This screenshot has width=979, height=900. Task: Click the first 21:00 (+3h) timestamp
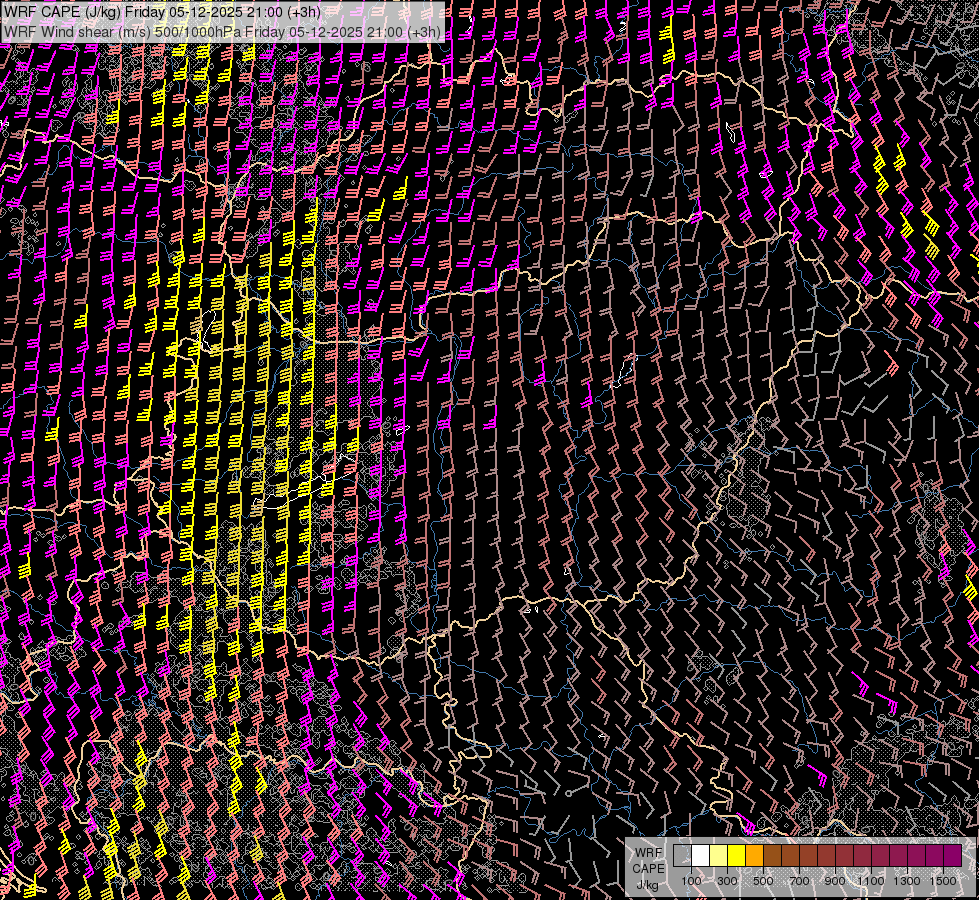(x=285, y=11)
